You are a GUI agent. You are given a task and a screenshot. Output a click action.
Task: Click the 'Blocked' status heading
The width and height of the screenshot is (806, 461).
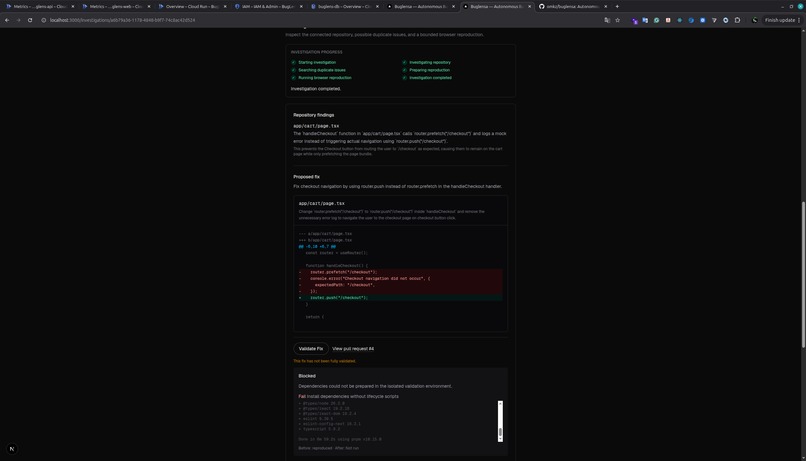point(307,376)
